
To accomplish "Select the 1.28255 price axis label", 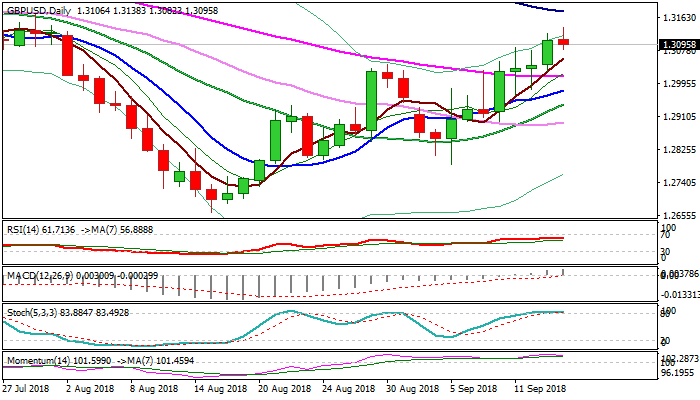I will click(680, 150).
